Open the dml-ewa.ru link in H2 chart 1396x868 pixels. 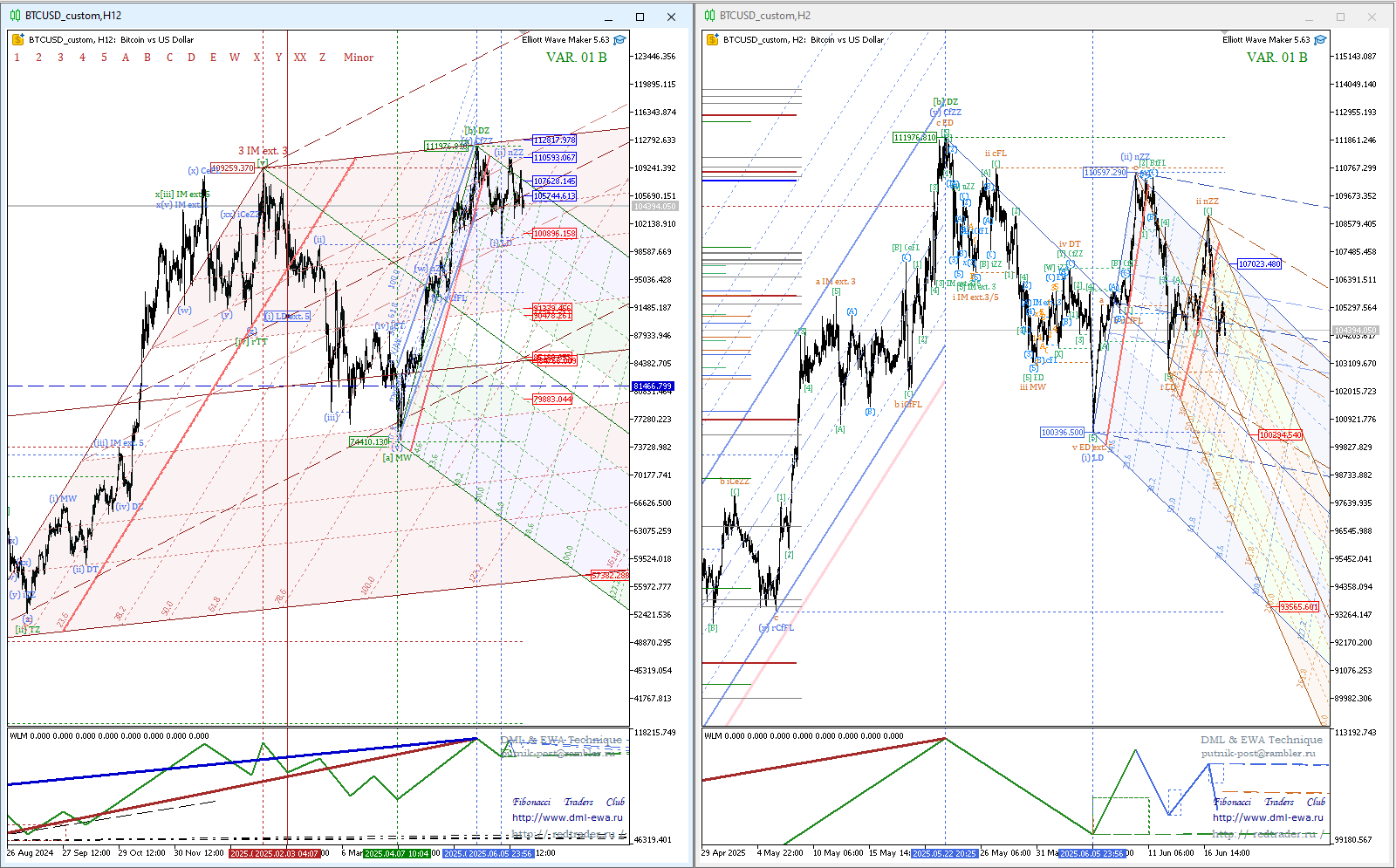(1268, 817)
